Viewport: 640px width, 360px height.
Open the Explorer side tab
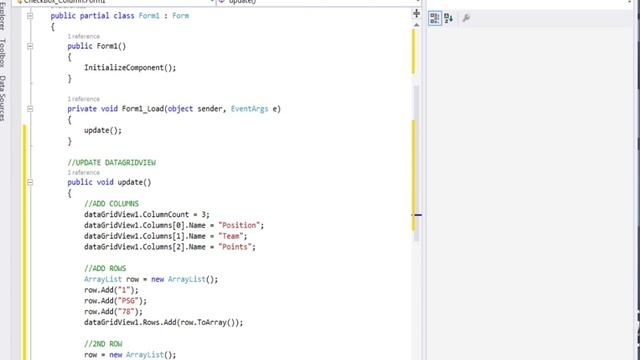tap(3, 16)
